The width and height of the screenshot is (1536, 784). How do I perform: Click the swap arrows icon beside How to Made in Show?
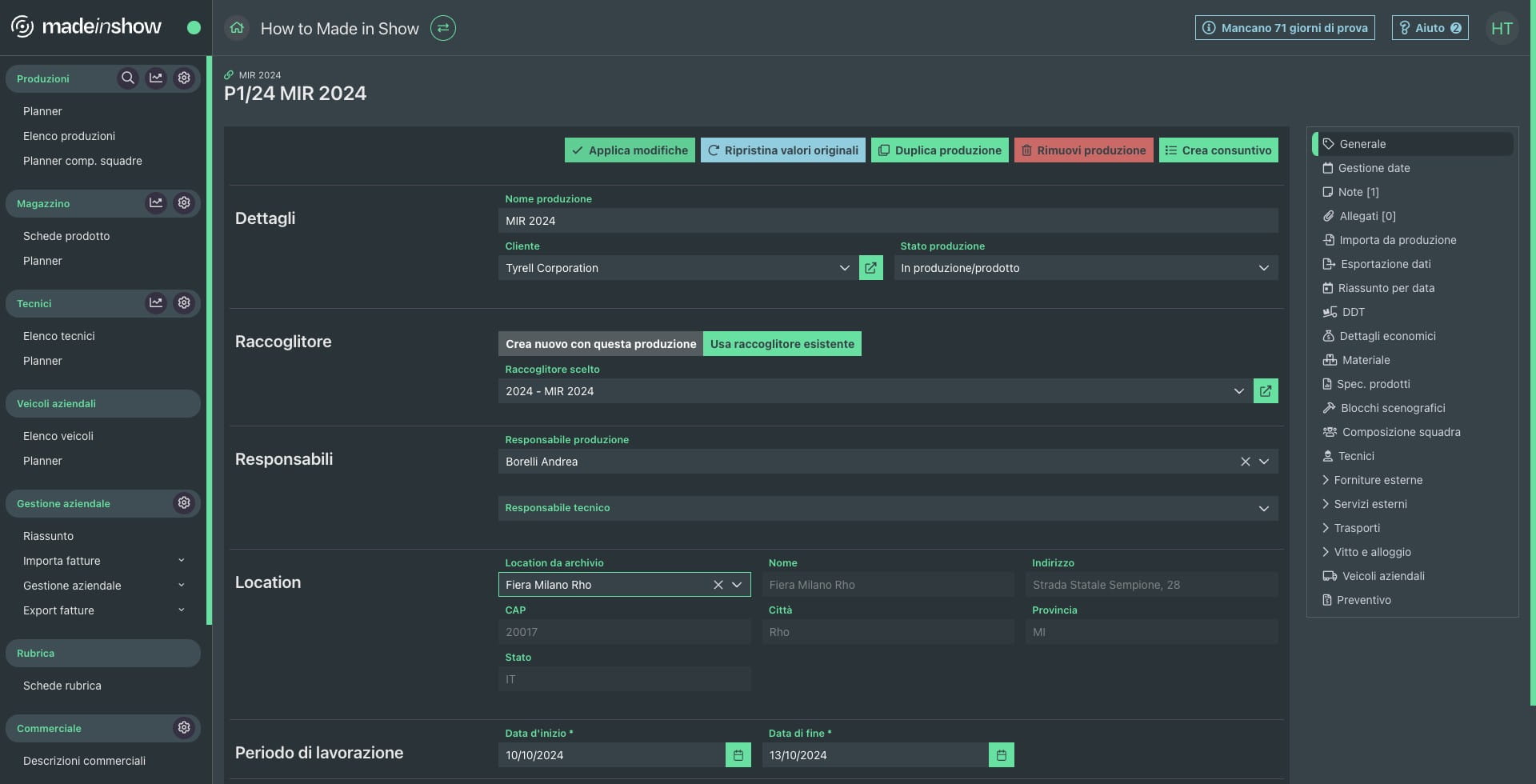pos(442,28)
